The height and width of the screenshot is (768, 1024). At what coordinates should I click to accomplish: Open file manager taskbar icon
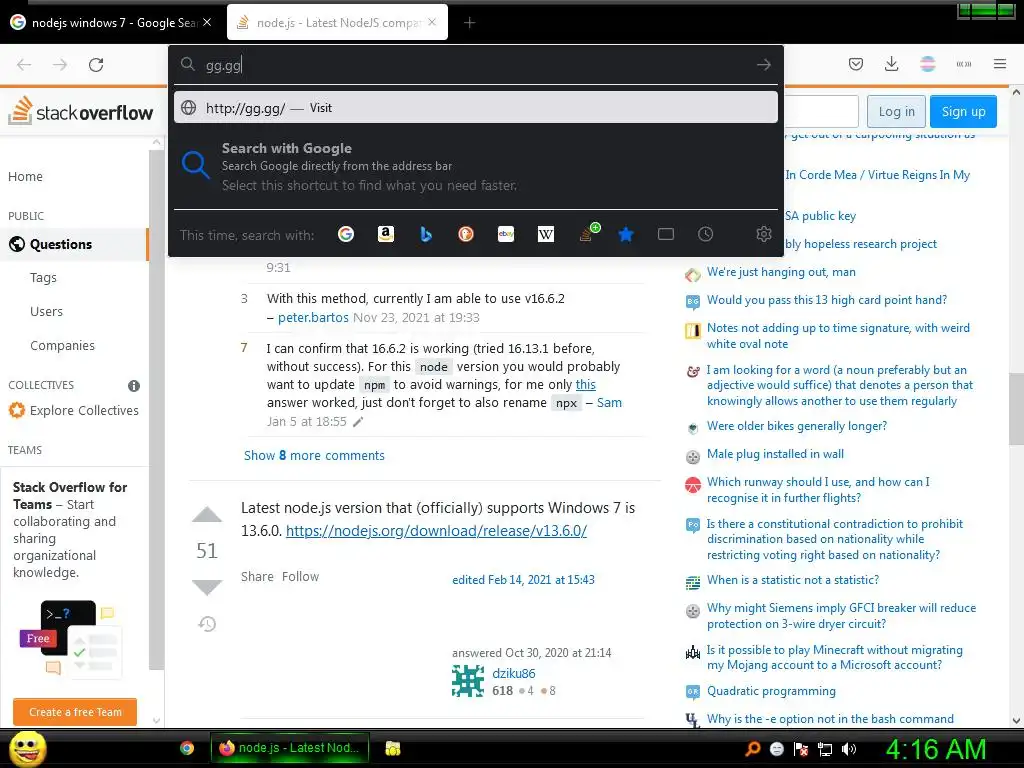[392, 748]
